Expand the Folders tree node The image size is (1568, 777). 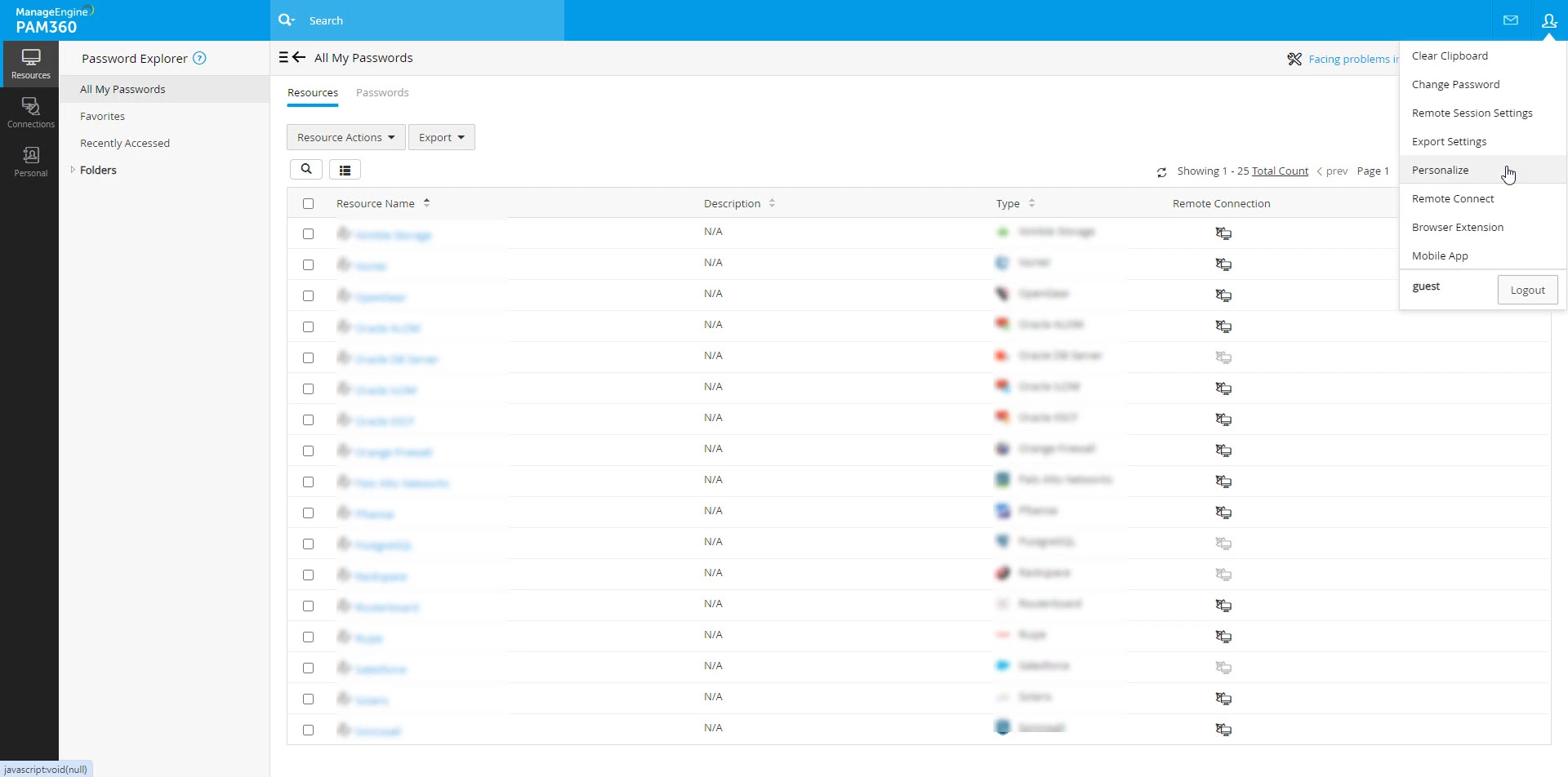tap(73, 170)
